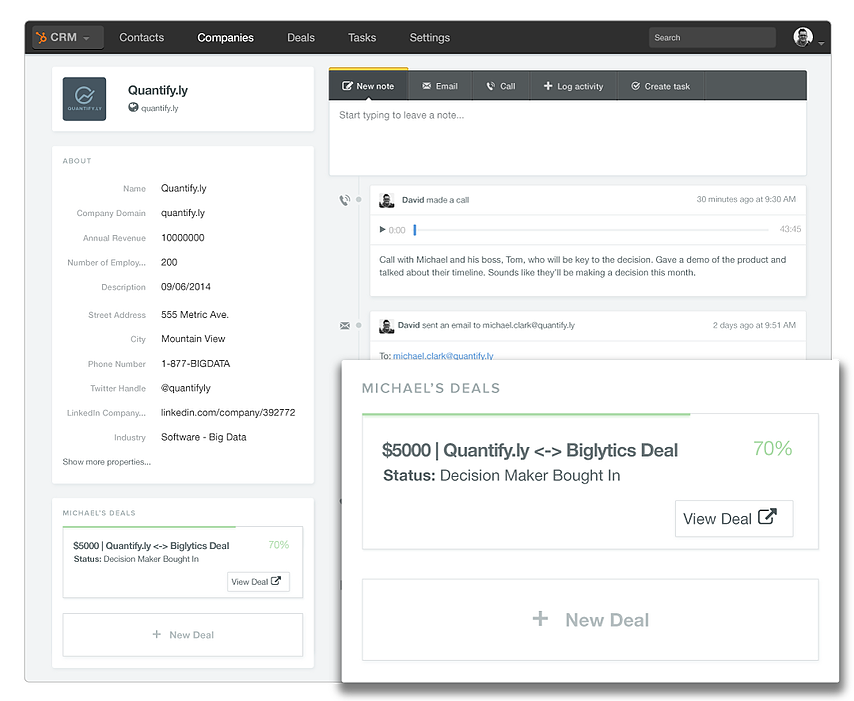Click David's avatar on the call entry
This screenshot has width=854, height=701.
(387, 200)
